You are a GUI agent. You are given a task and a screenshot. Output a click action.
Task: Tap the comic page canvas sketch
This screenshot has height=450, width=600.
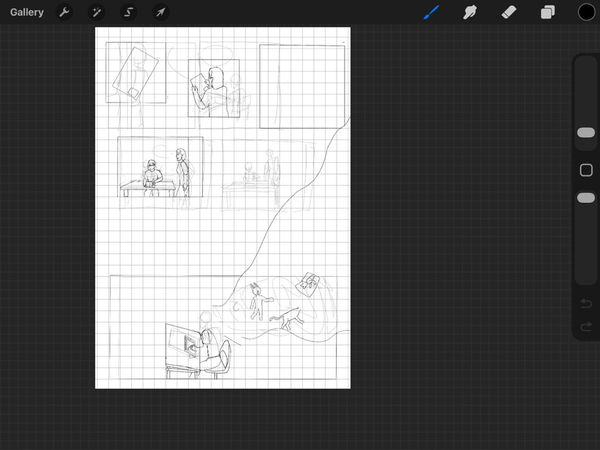click(x=223, y=208)
